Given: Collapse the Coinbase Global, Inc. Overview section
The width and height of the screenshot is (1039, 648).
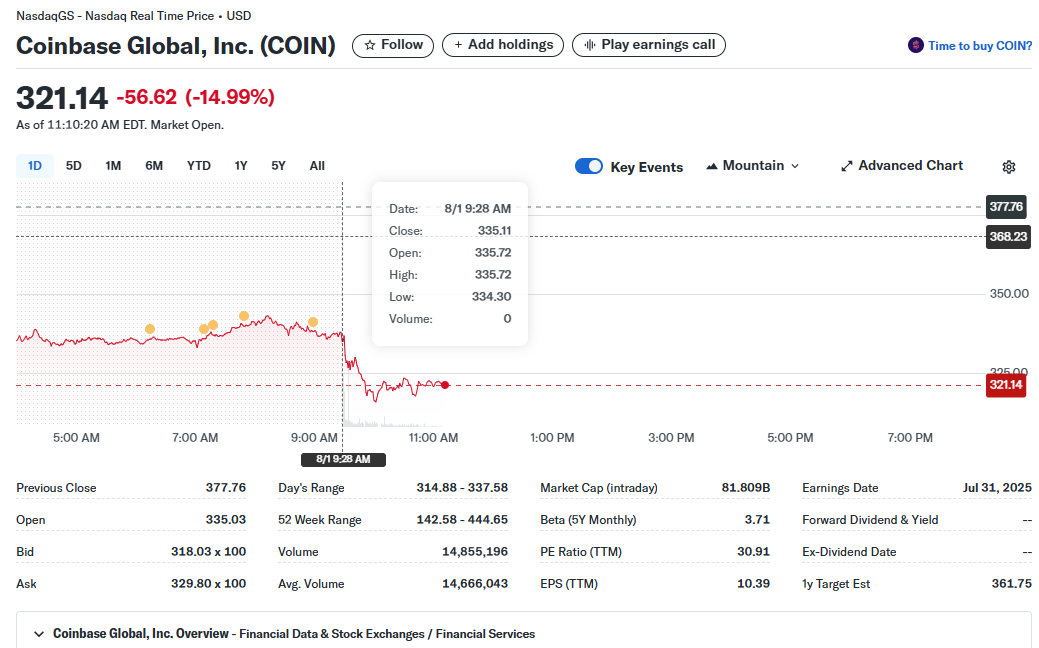Looking at the screenshot, I should click(39, 634).
